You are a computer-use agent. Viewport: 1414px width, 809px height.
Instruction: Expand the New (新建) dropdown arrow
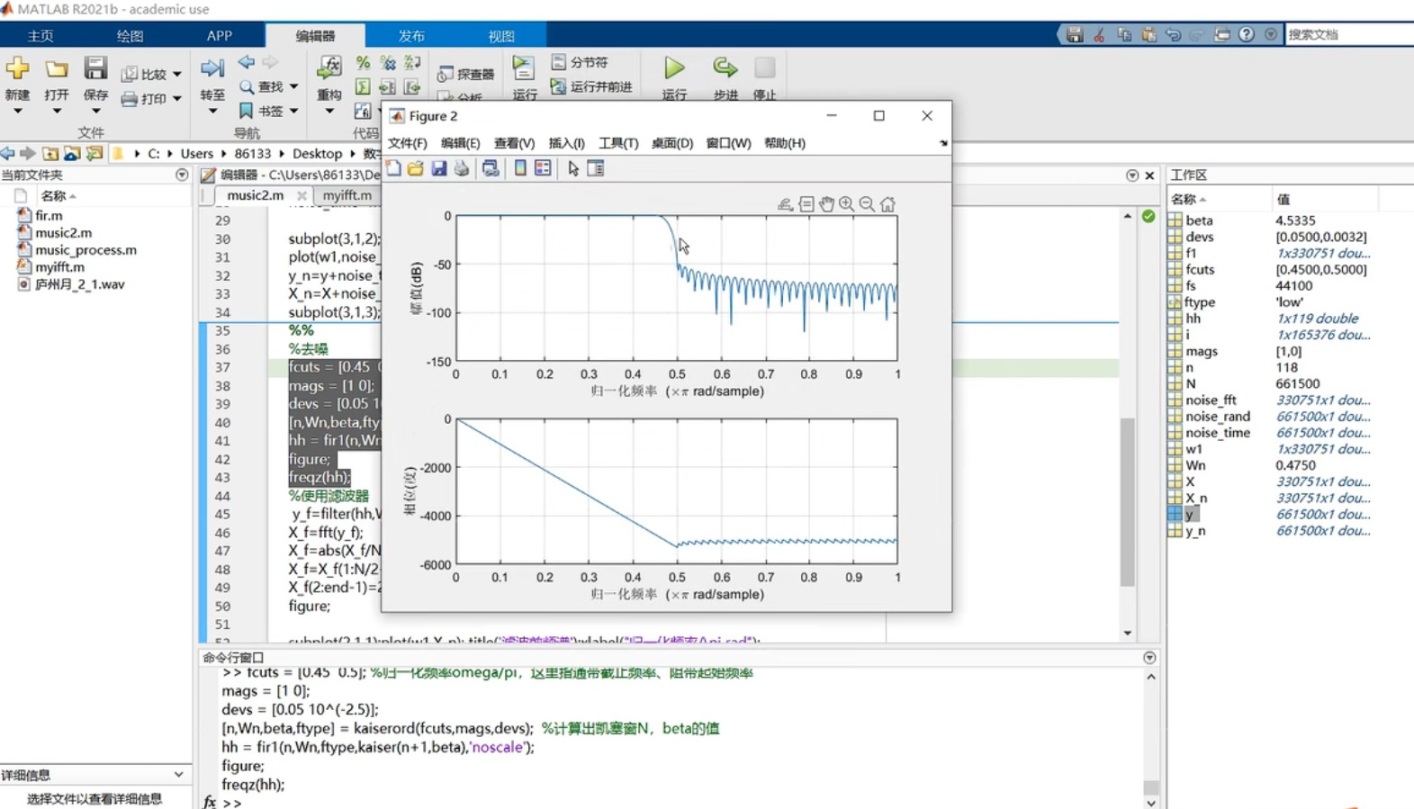tap(17, 110)
